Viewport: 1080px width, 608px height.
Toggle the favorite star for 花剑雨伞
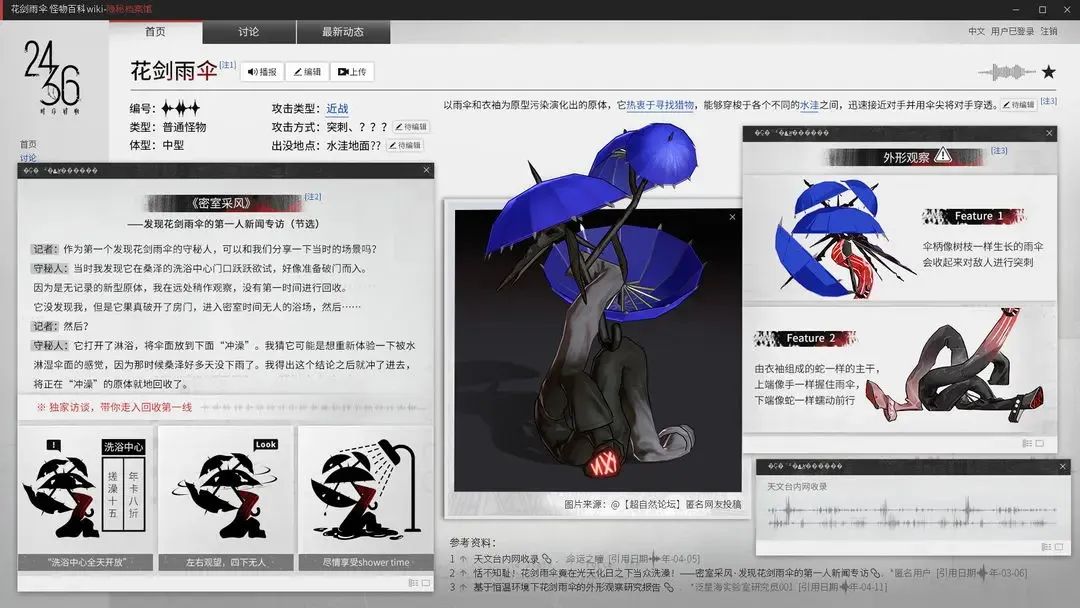(1048, 71)
